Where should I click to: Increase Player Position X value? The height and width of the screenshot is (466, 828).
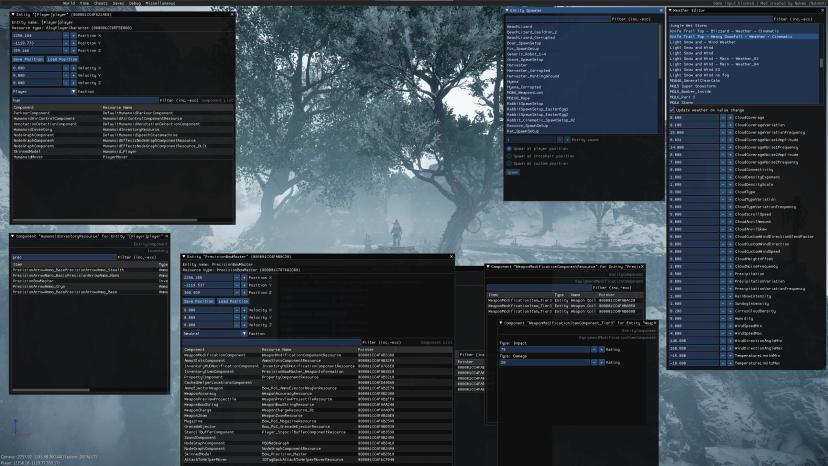[x=73, y=35]
